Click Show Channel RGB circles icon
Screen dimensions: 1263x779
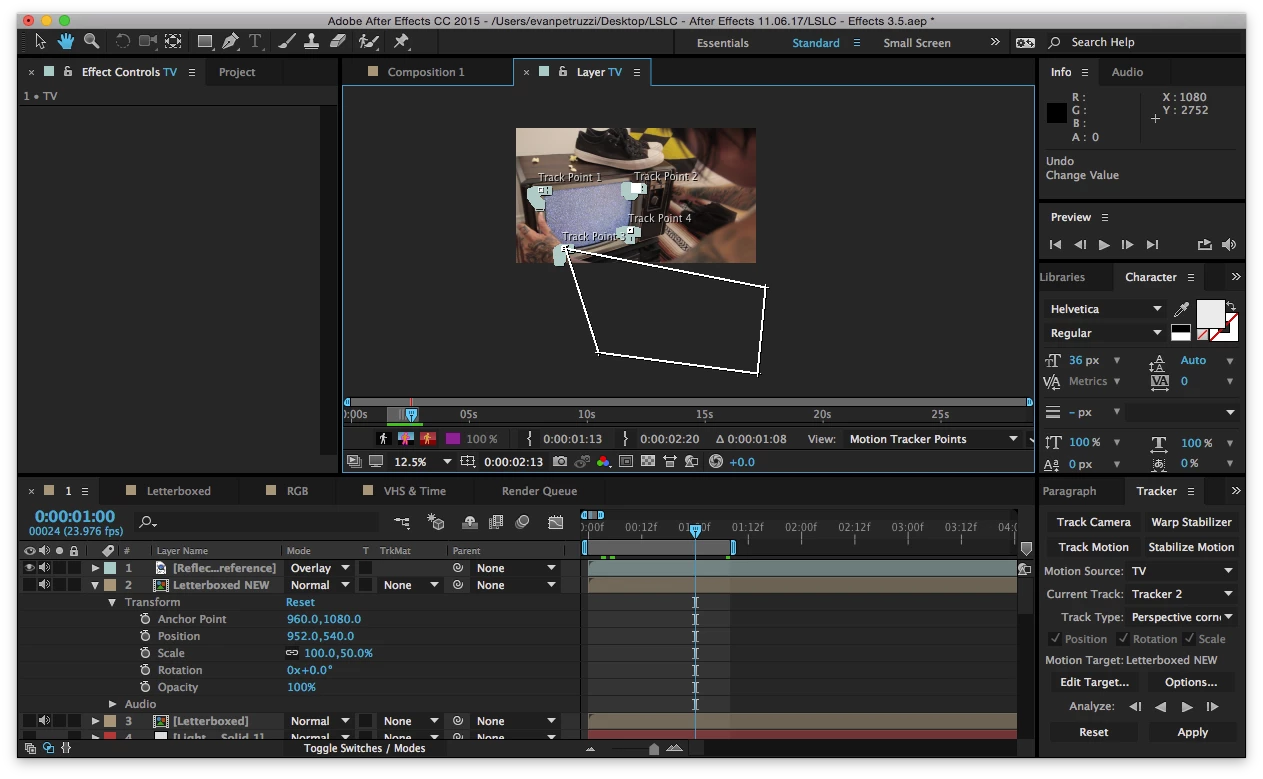coord(603,461)
